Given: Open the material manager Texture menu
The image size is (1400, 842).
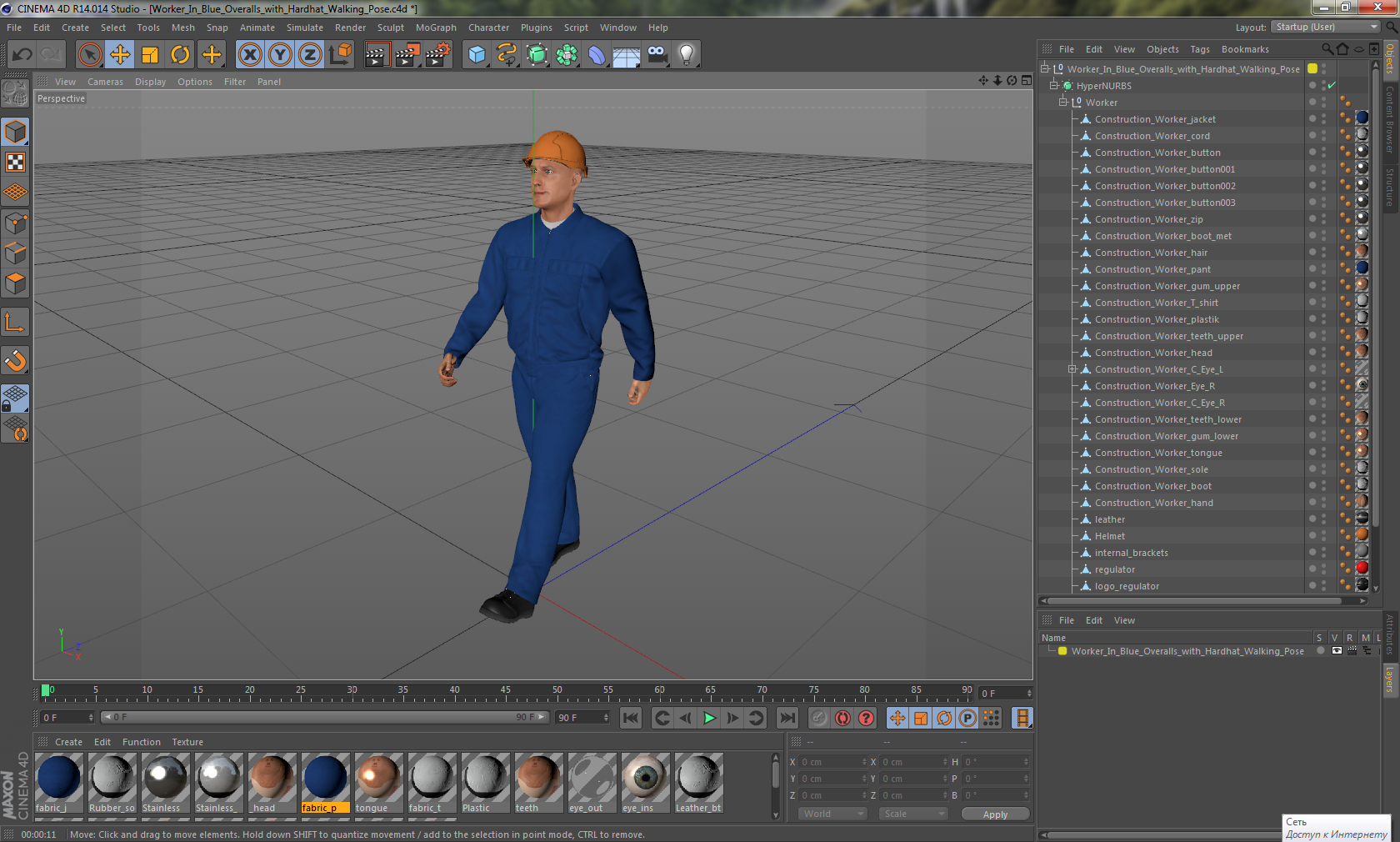Looking at the screenshot, I should pos(187,742).
